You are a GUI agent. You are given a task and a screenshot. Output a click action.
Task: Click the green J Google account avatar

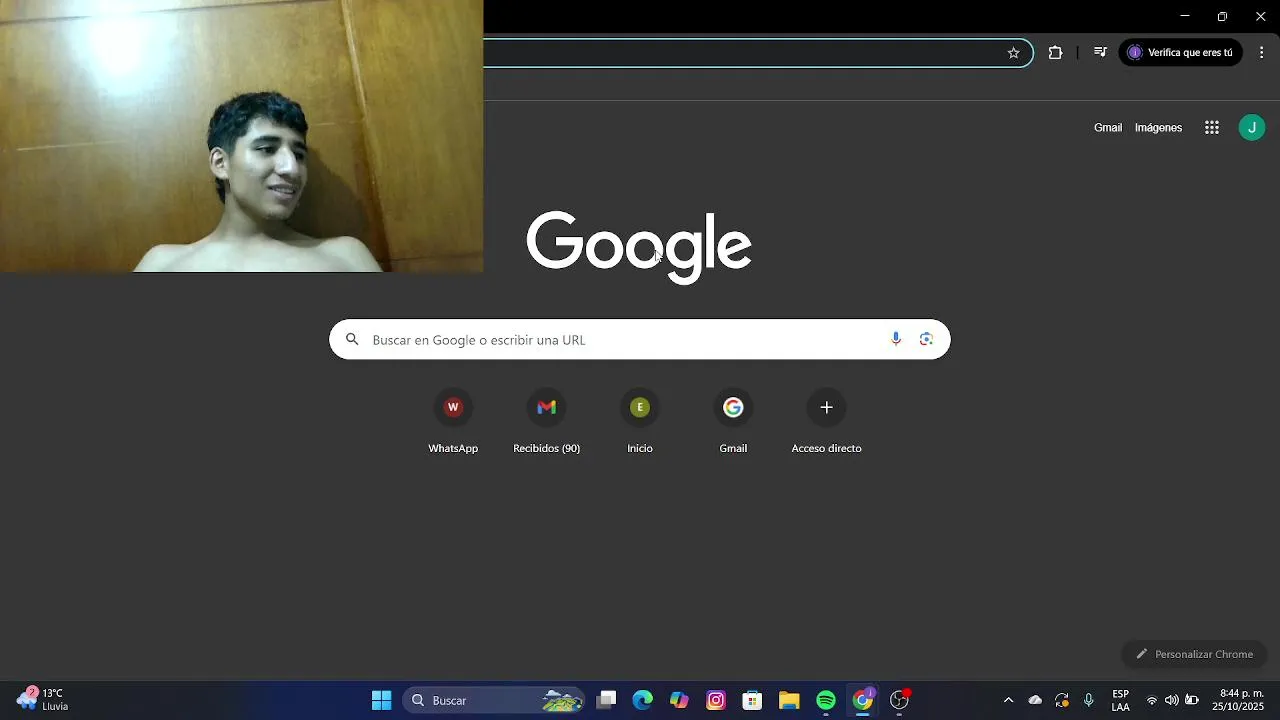[x=1252, y=128]
